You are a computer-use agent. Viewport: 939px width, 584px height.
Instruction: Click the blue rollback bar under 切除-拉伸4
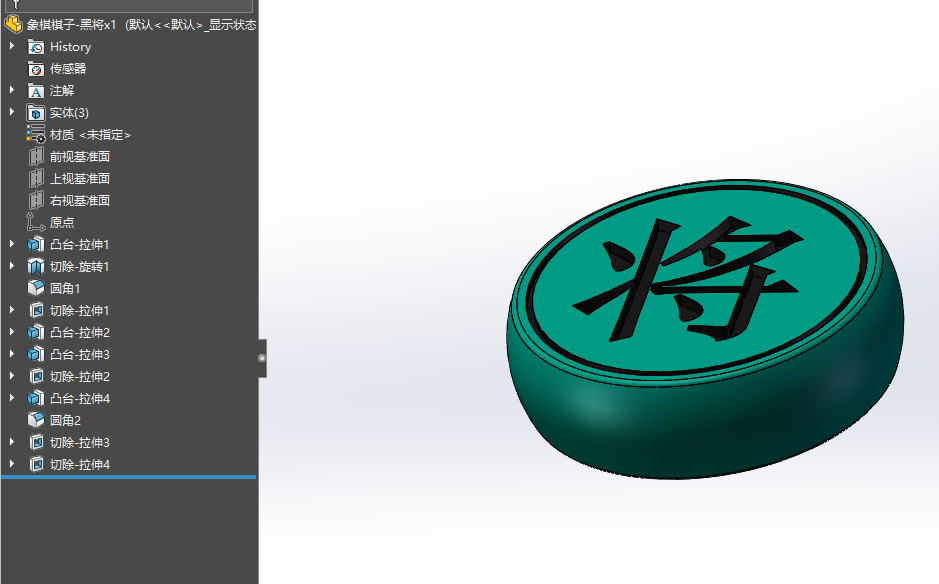point(129,477)
